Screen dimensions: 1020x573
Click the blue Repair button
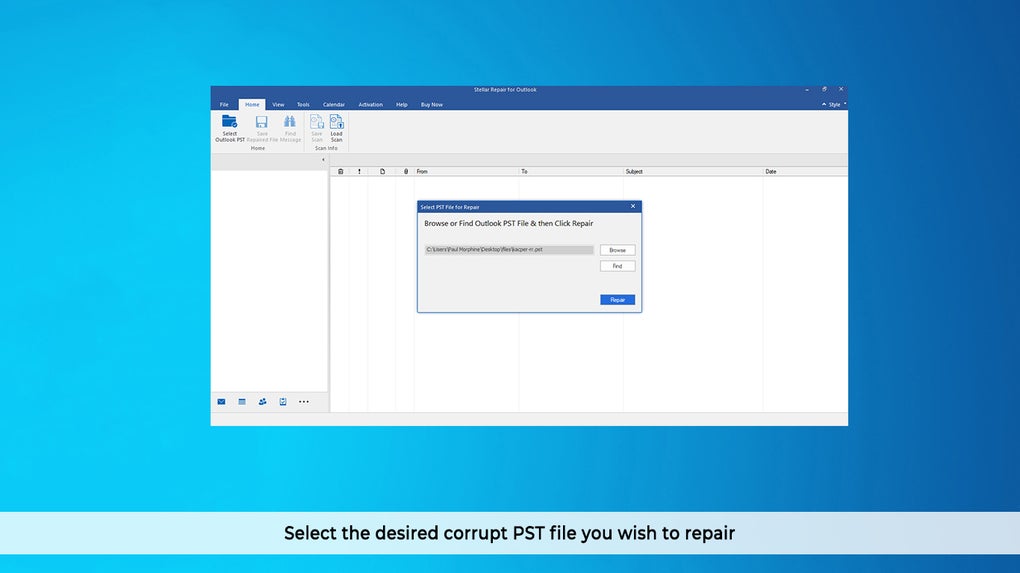[x=617, y=300]
